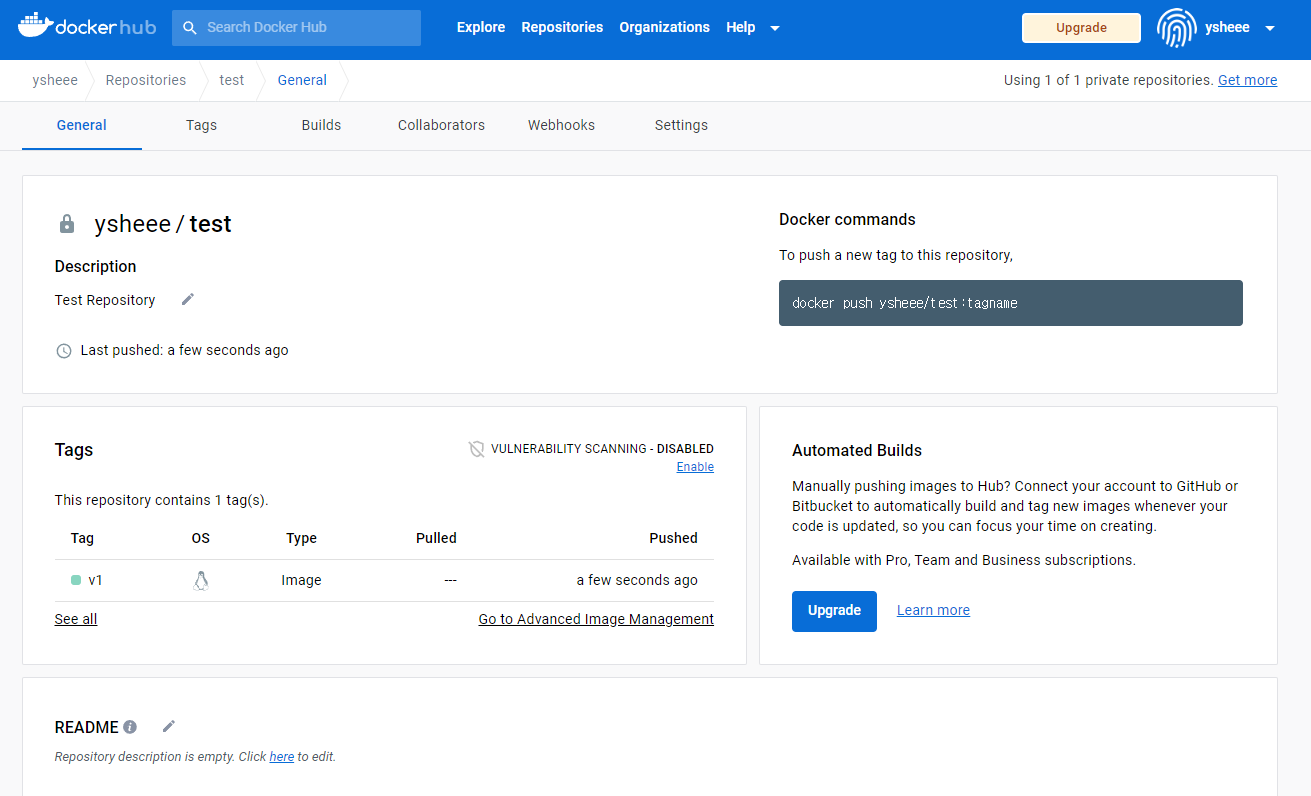The image size is (1311, 796).
Task: Edit description with the pencil icon
Action: (x=188, y=299)
